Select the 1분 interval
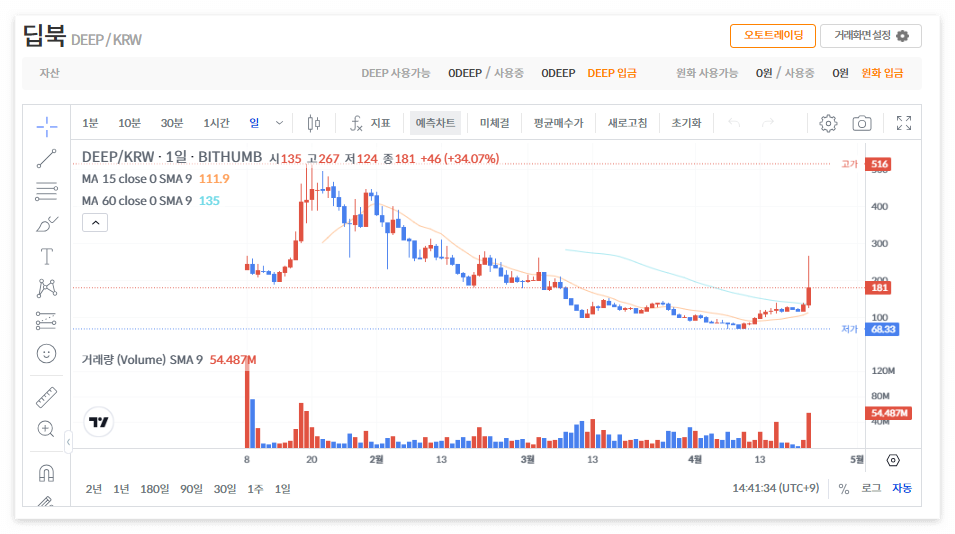Viewport: 955px width, 534px height. click(x=90, y=123)
